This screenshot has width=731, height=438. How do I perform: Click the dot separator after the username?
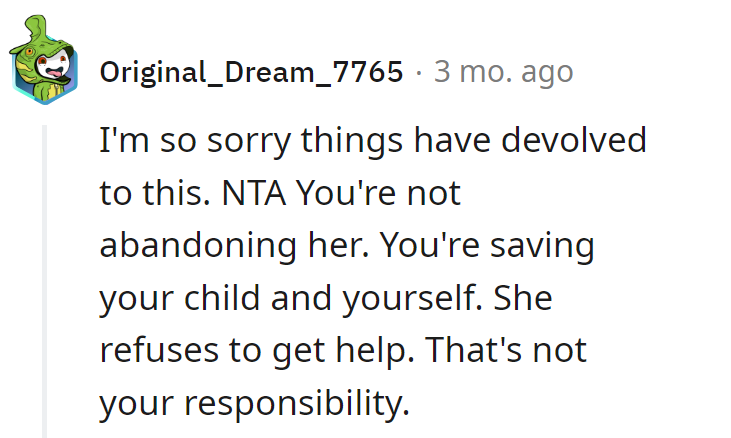pos(418,72)
